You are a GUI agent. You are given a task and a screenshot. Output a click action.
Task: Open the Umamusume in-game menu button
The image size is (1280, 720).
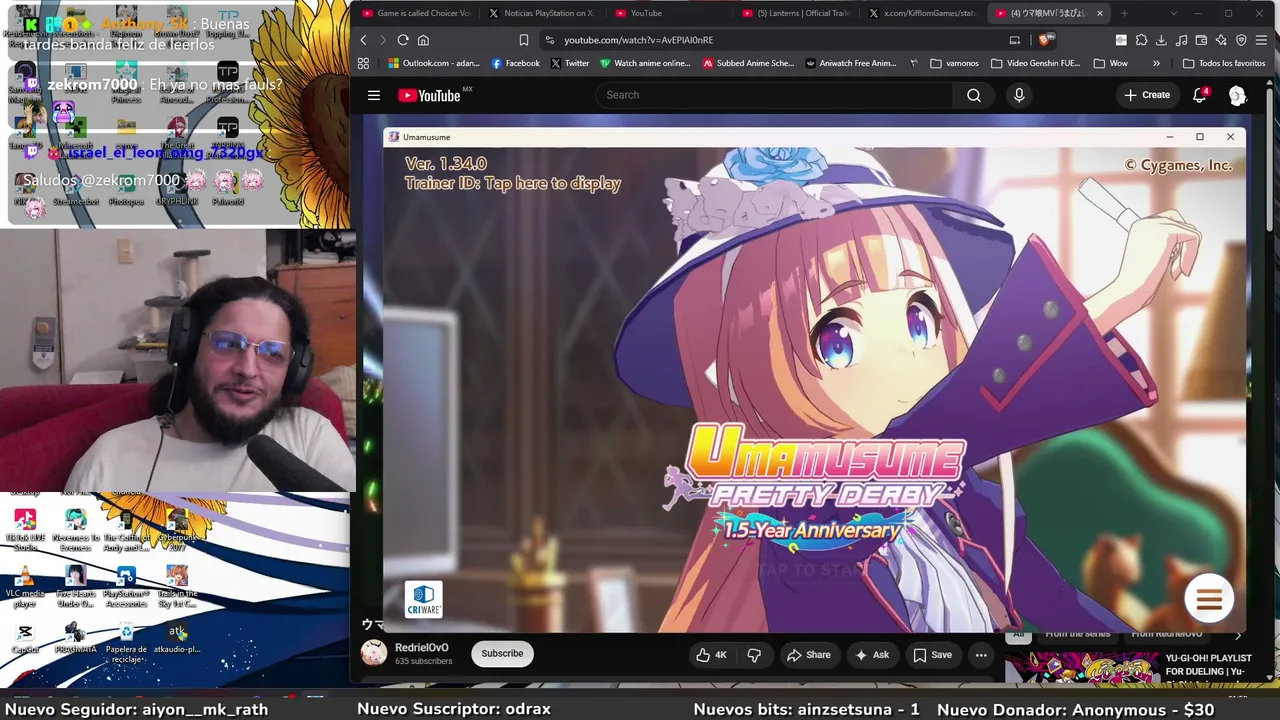click(x=1209, y=599)
